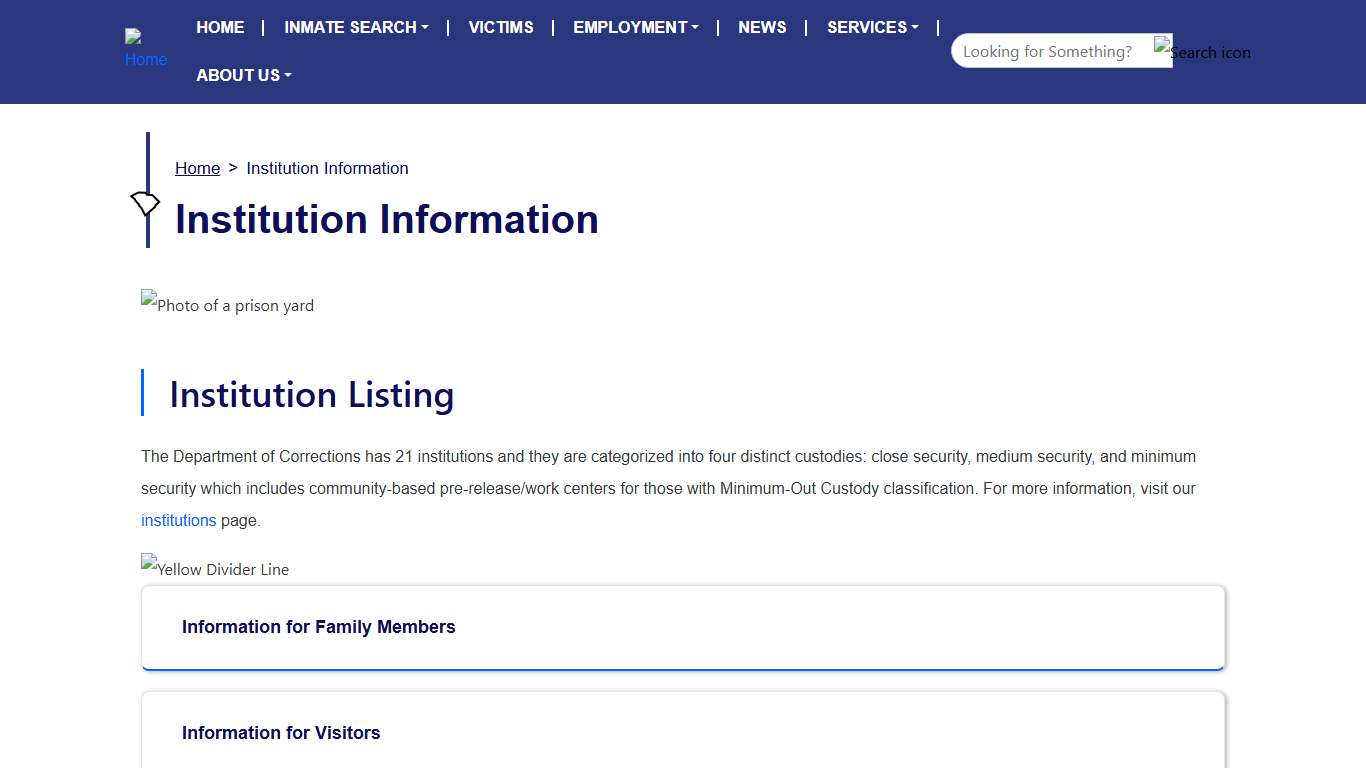Open the INMATE SEARCH dropdown menu
The height and width of the screenshot is (768, 1366).
pyautogui.click(x=356, y=27)
